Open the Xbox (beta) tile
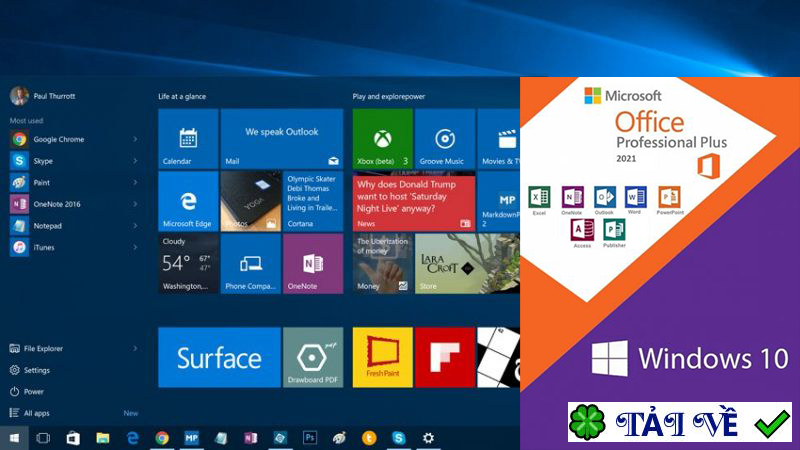Viewport: 800px width, 450px height. [382, 138]
